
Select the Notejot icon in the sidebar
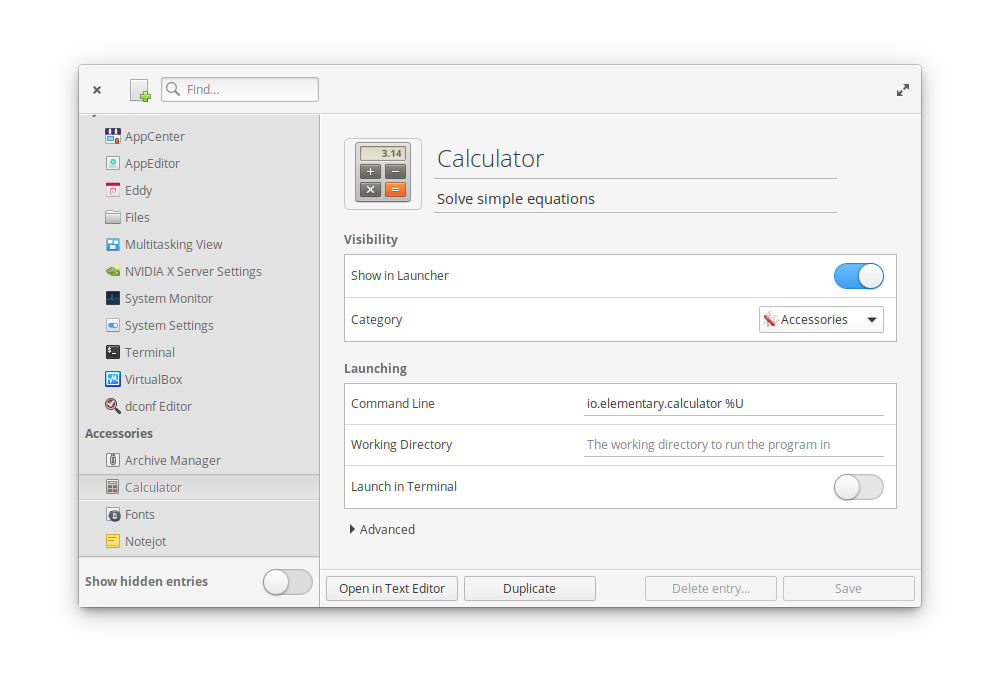tap(113, 541)
